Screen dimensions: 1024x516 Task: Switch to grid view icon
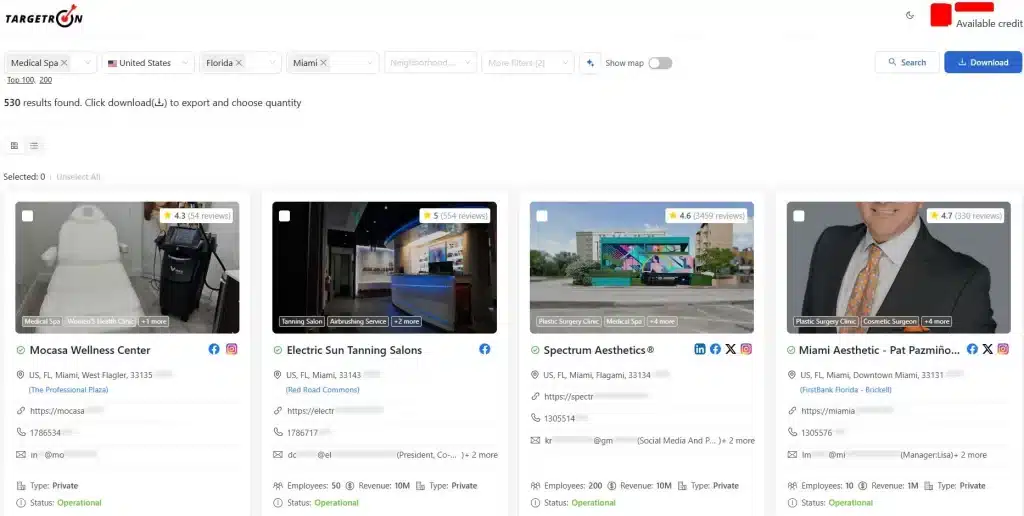click(x=14, y=146)
